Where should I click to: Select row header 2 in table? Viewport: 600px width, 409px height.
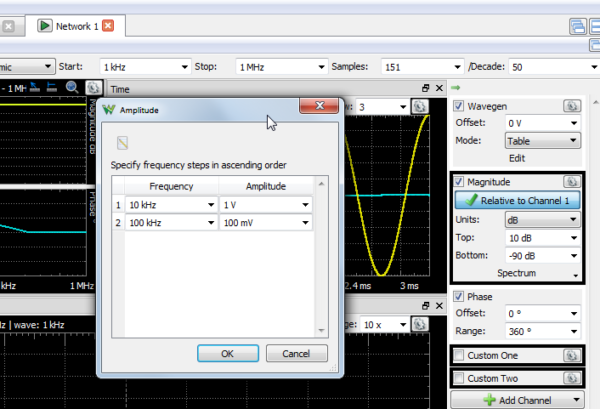(x=118, y=223)
